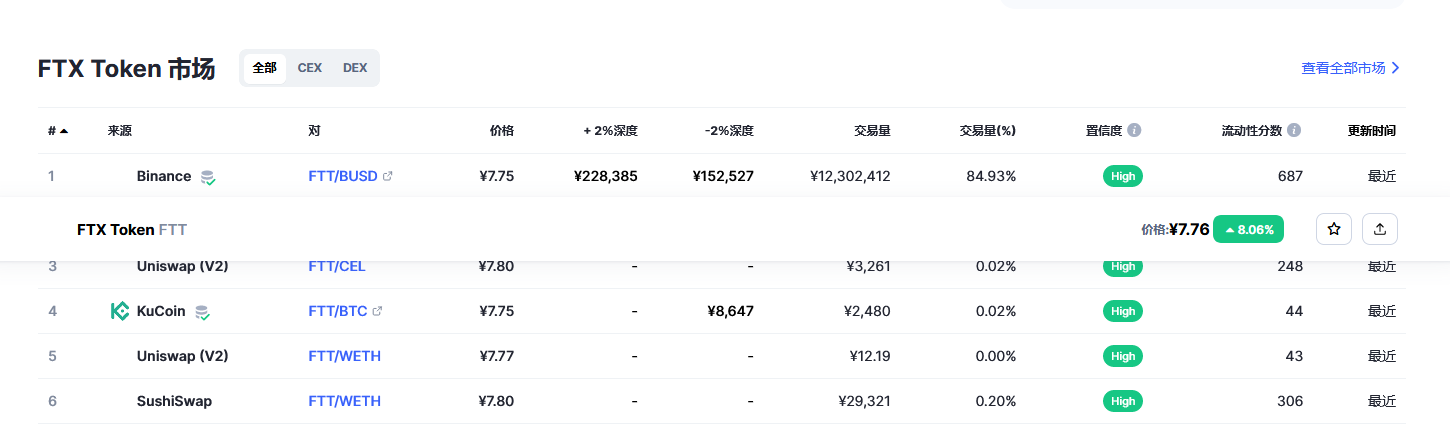Image resolution: width=1450 pixels, height=430 pixels.
Task: Click Binance row High confidence badge
Action: (1123, 176)
